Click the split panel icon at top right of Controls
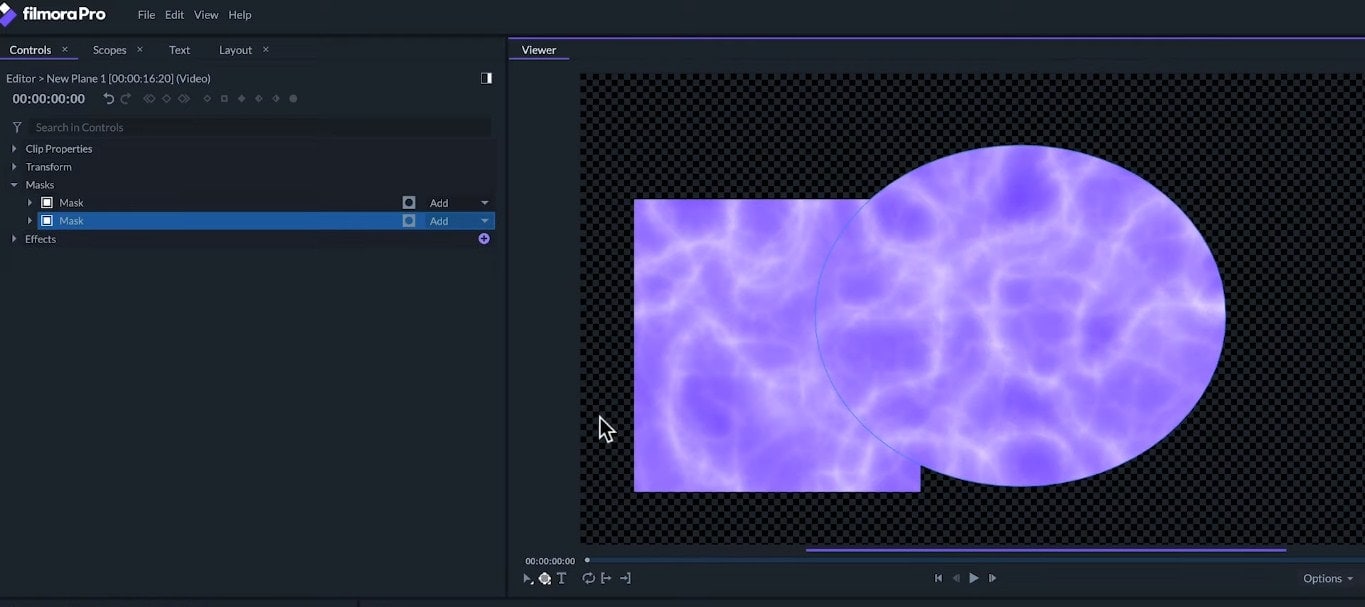Screen dimensions: 1365x607 pos(486,78)
